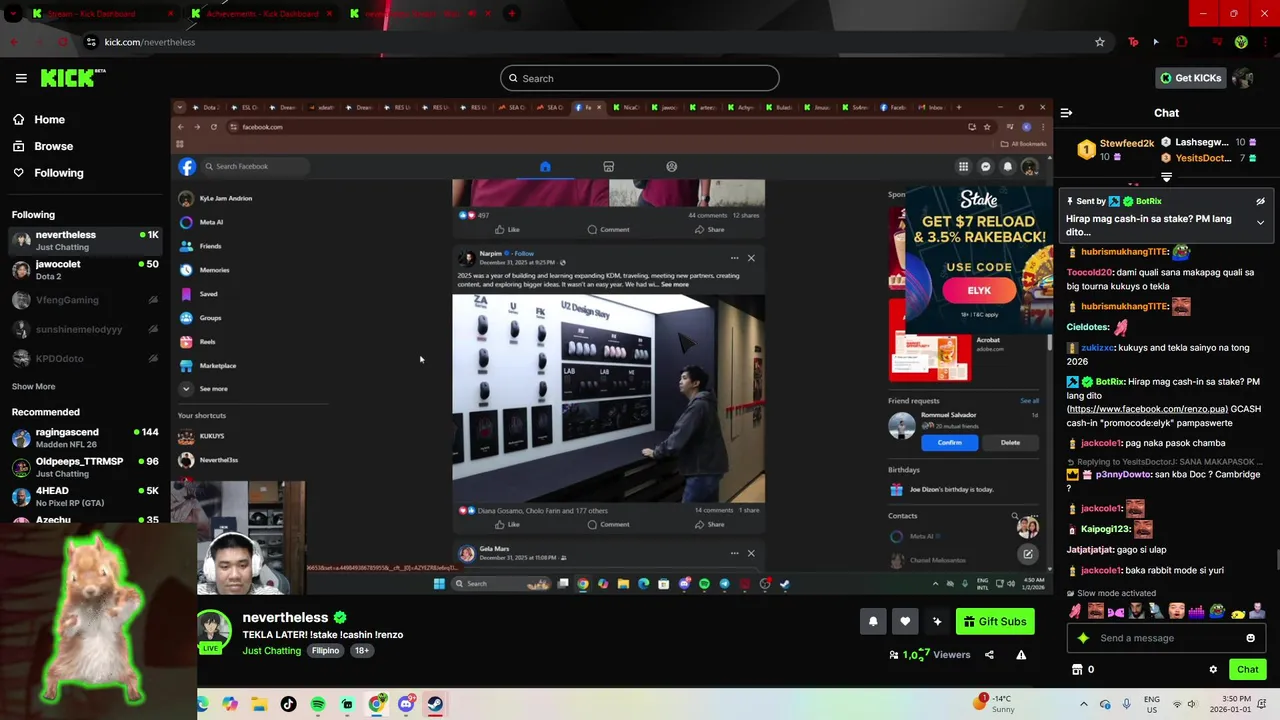Open the Just Chatting category link

click(x=271, y=651)
